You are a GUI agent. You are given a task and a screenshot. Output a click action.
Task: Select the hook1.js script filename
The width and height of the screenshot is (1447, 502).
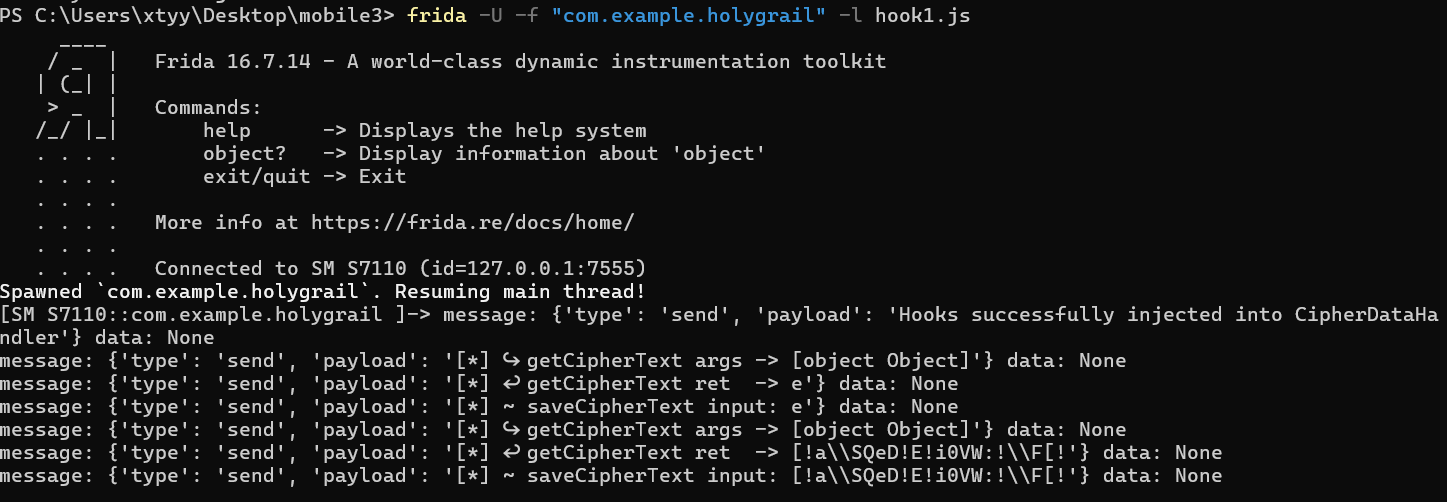(x=920, y=15)
